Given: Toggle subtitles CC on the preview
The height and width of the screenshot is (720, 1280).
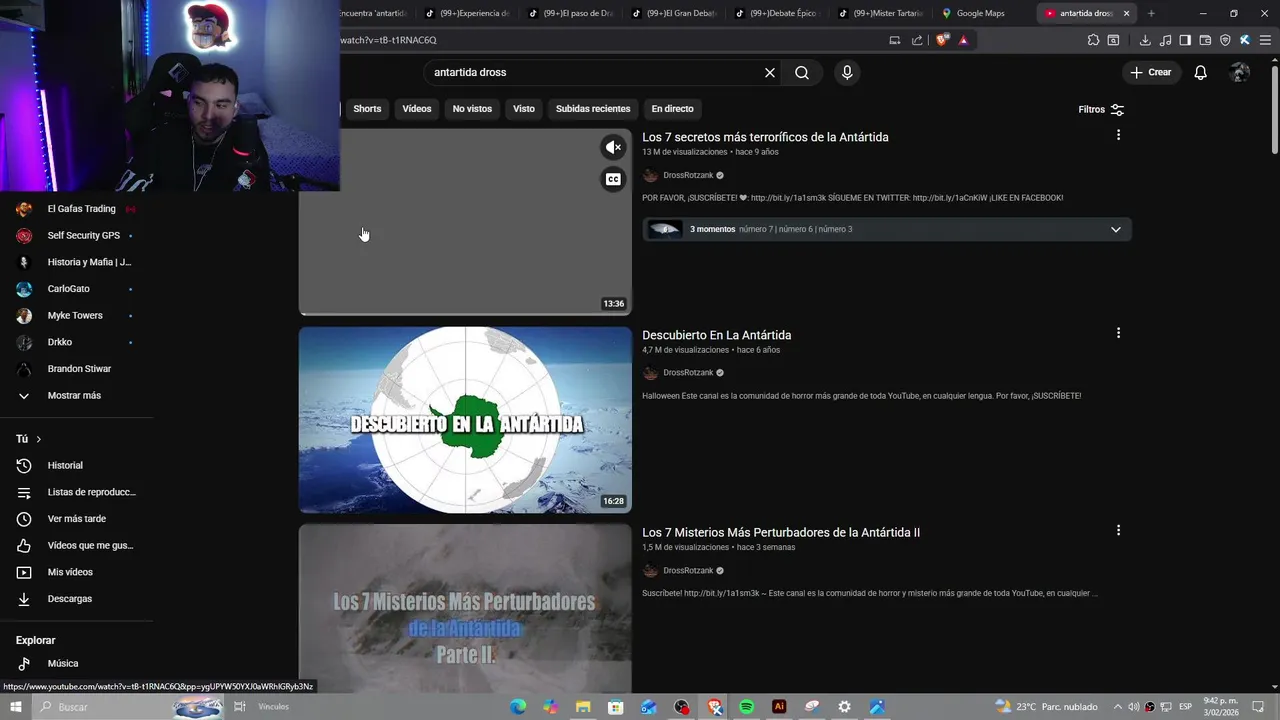Looking at the screenshot, I should (x=613, y=179).
